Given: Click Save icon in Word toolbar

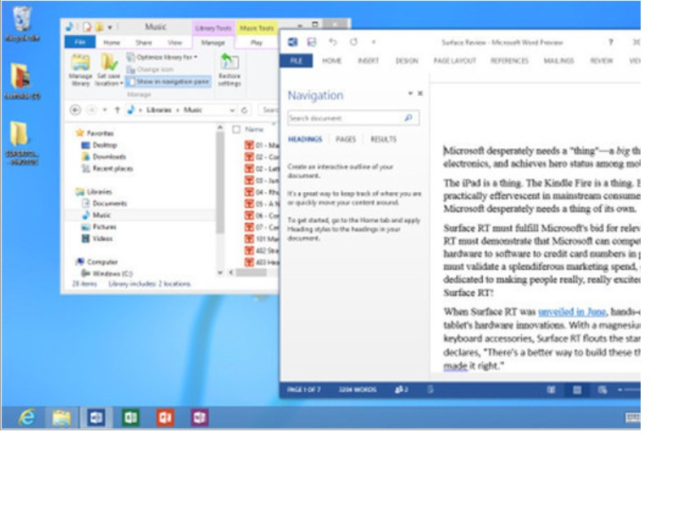Looking at the screenshot, I should [312, 42].
